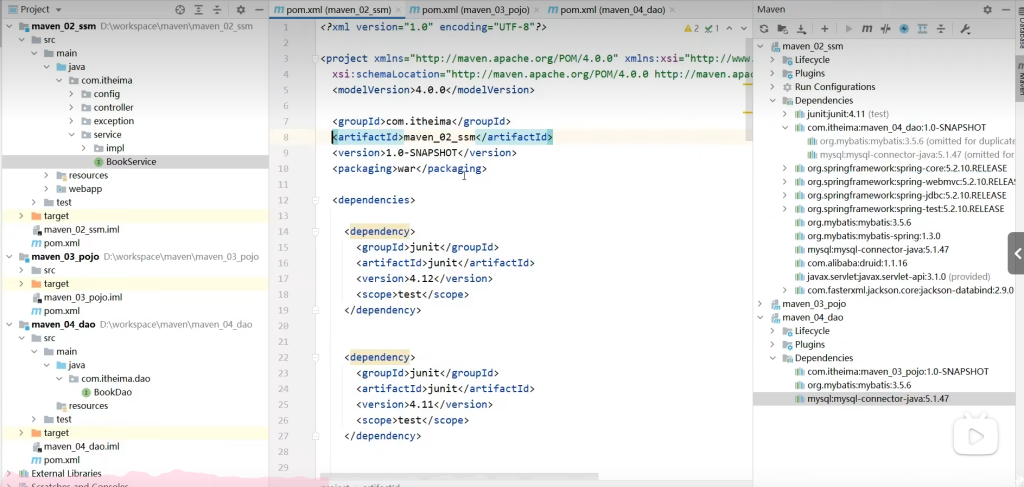Open Project panel gear options
1024x487 pixels.
click(240, 9)
